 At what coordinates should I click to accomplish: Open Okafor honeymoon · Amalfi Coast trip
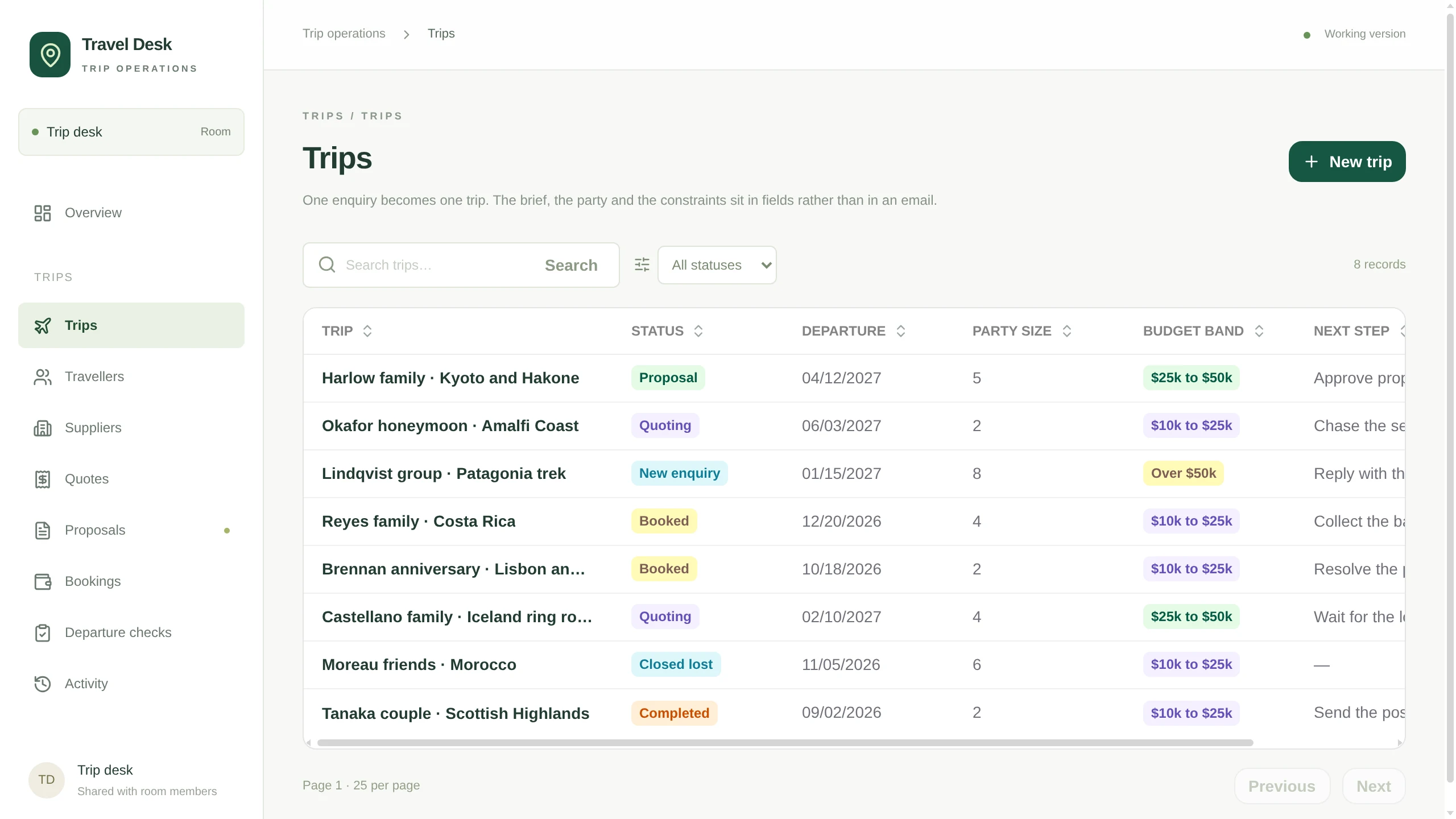pos(450,426)
